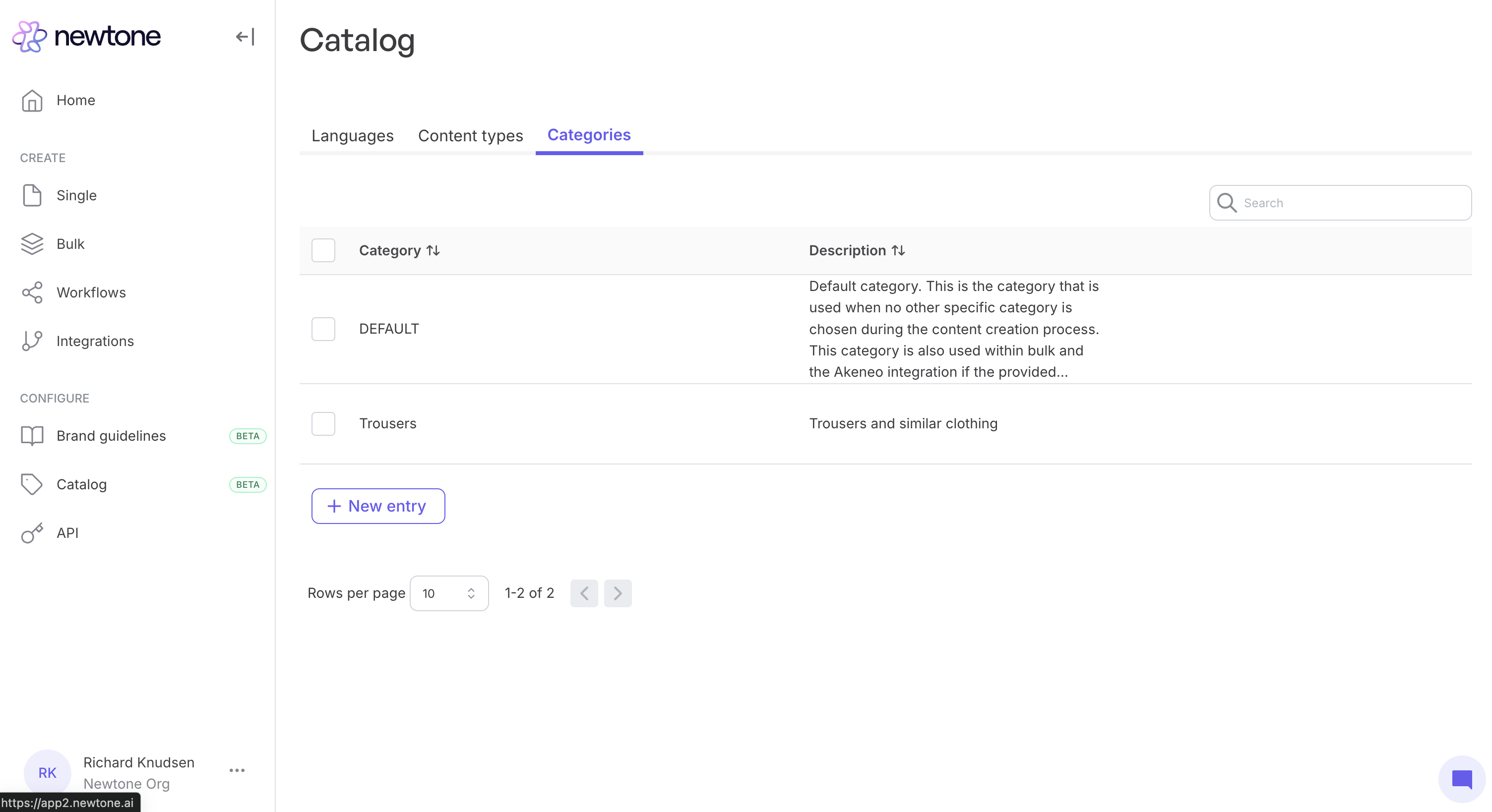Check the Trousers category row
The image size is (1492, 812).
tap(323, 424)
